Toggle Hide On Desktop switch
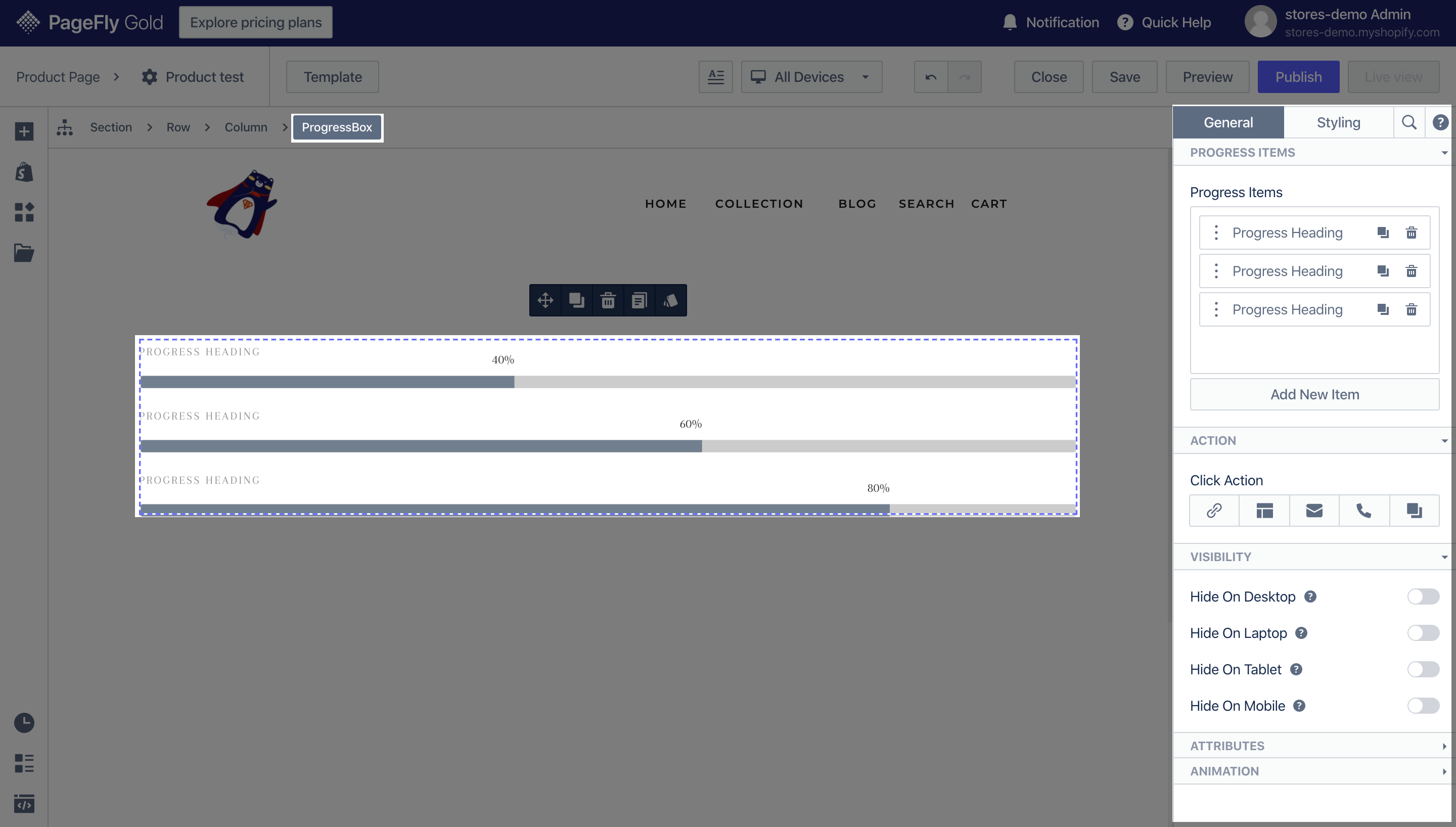The width and height of the screenshot is (1456, 827). click(x=1423, y=596)
